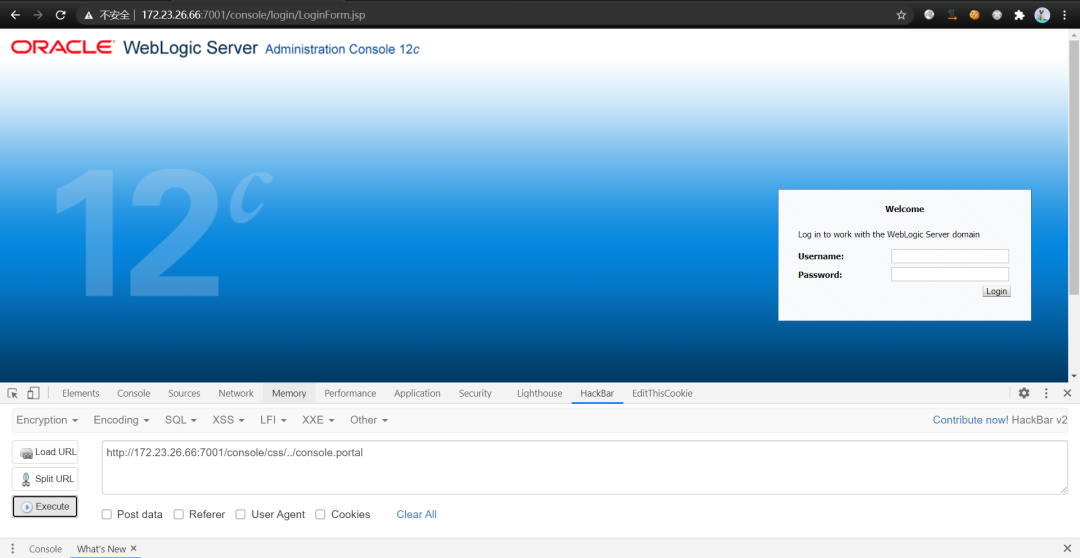Expand the Encryption dropdown
1080x558 pixels.
point(47,420)
